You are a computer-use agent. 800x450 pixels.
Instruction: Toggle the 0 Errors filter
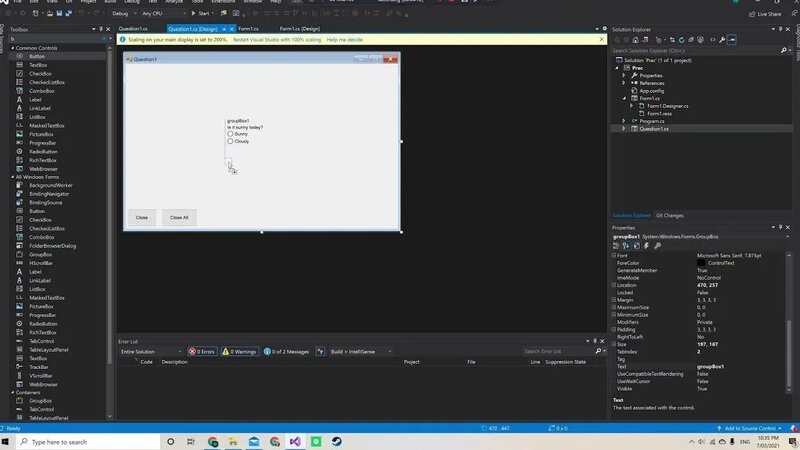(x=202, y=352)
